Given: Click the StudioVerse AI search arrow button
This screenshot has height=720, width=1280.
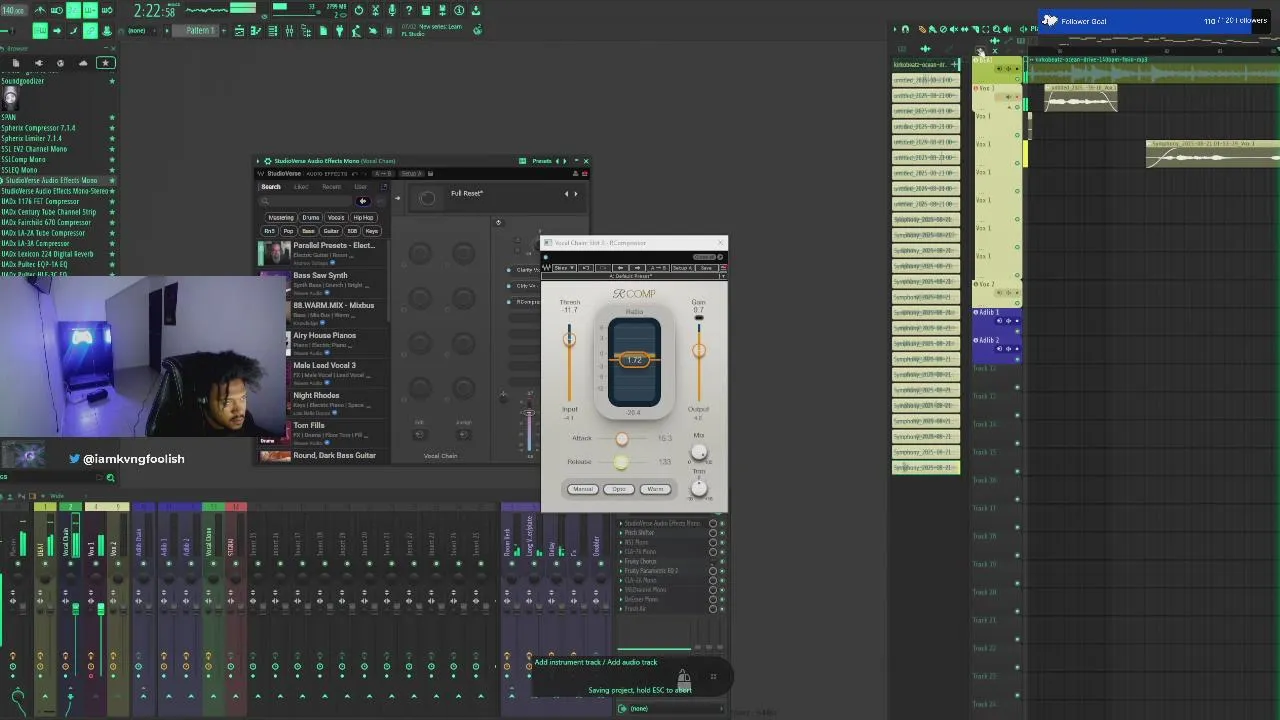Looking at the screenshot, I should point(363,201).
